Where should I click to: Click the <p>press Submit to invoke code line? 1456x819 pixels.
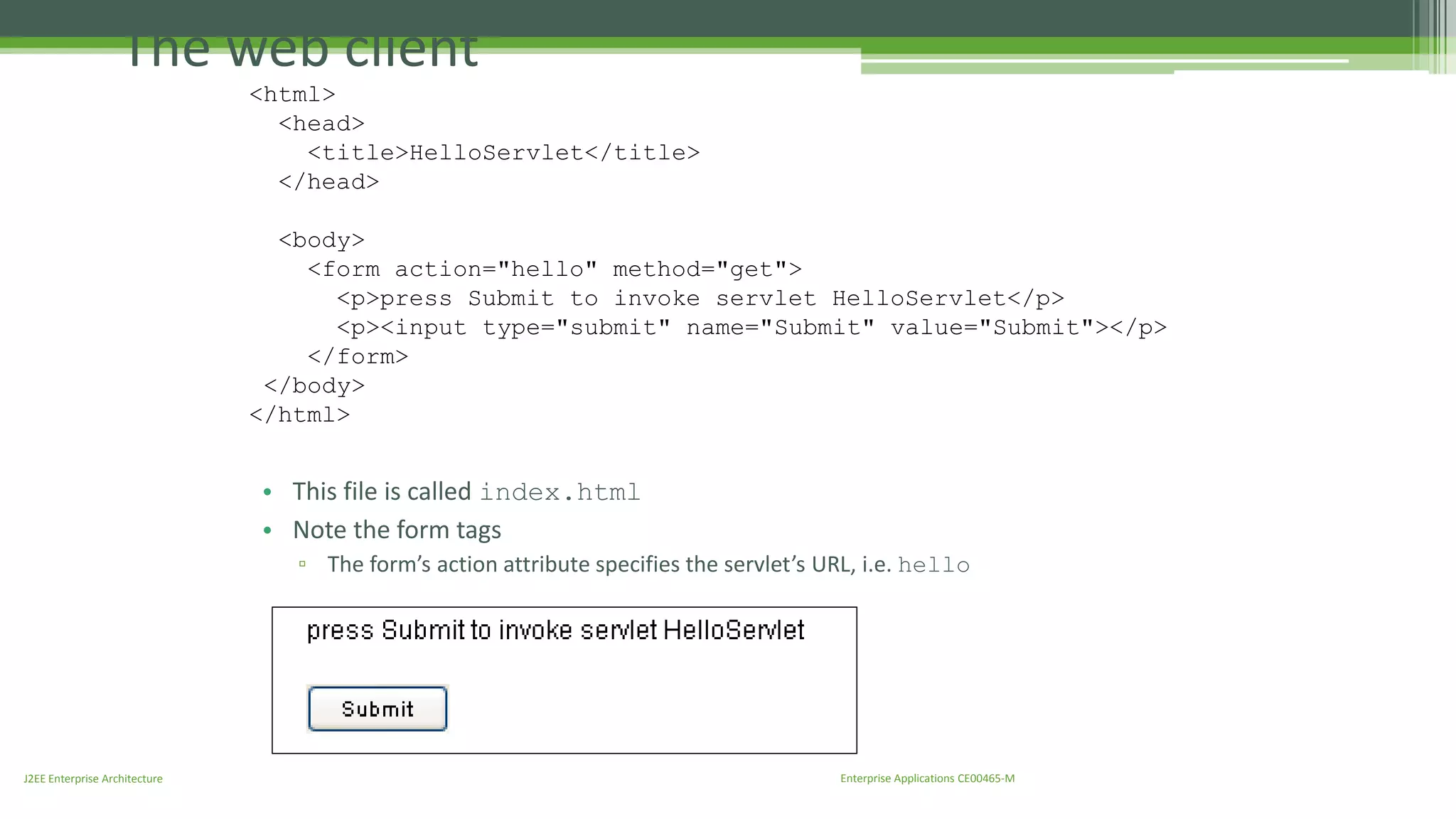[700, 299]
